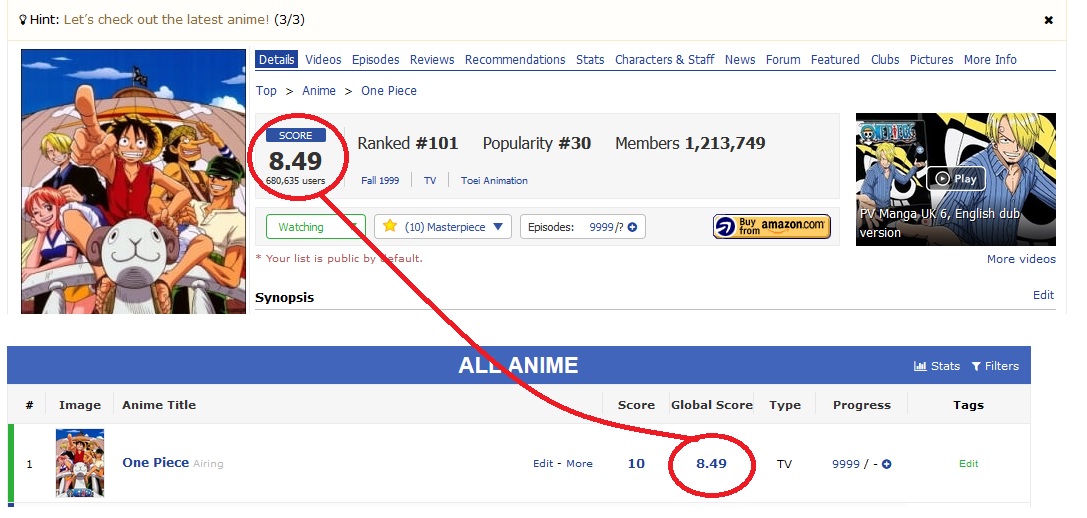Sort list by the # column
The width and height of the screenshot is (1087, 518).
[29, 405]
